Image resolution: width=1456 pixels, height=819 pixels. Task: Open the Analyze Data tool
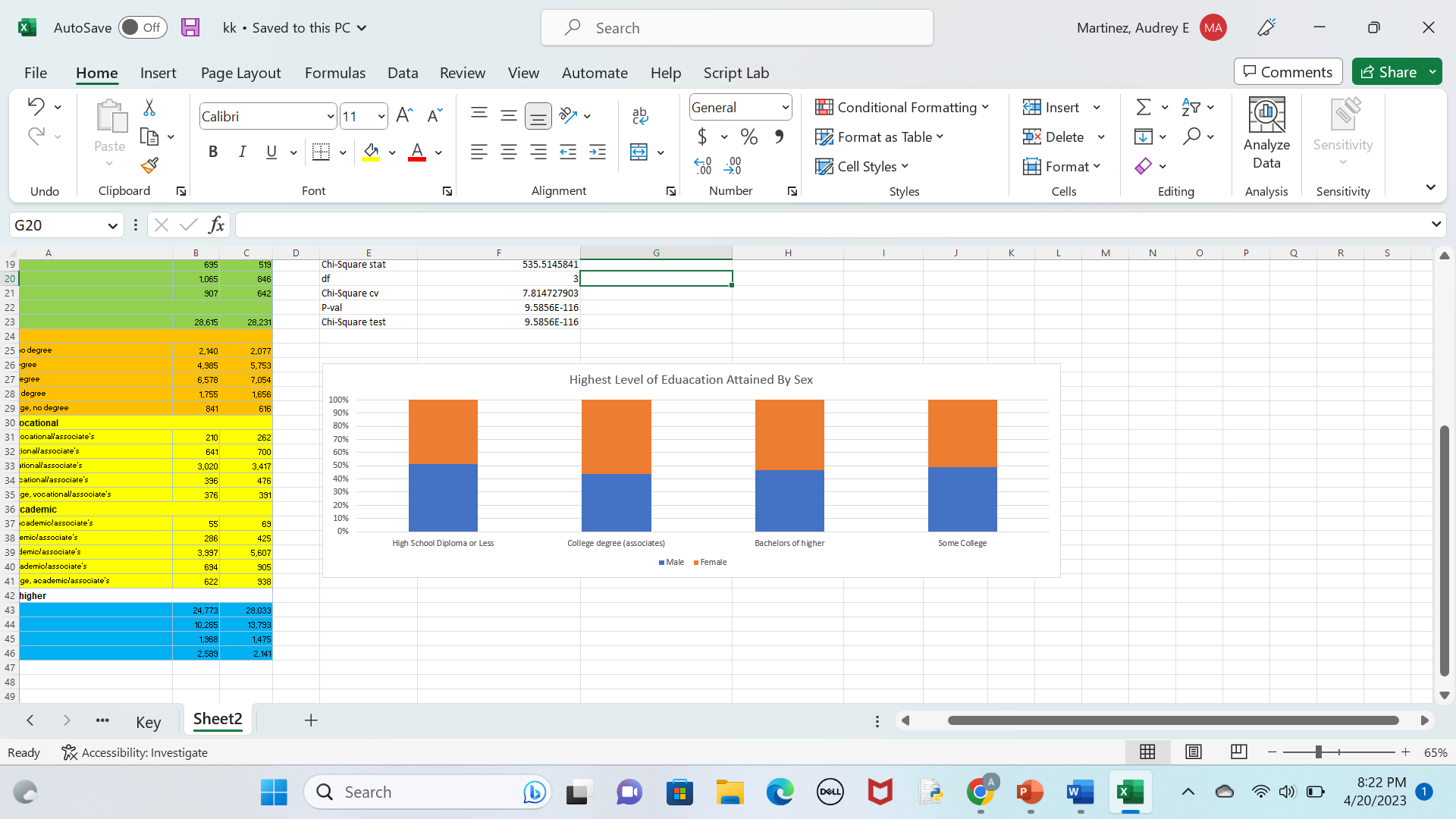pyautogui.click(x=1266, y=134)
